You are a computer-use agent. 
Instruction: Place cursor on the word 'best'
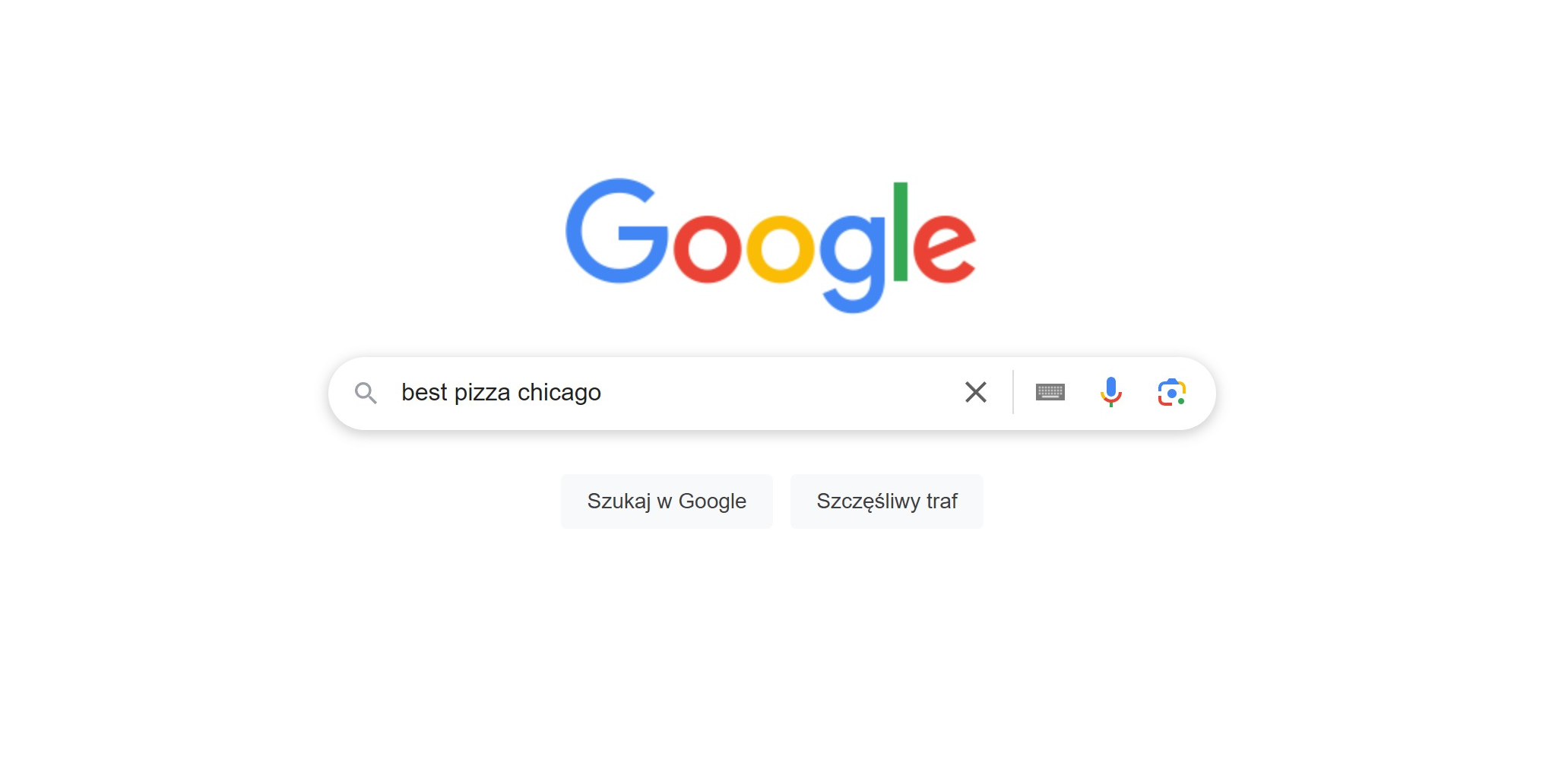point(424,393)
